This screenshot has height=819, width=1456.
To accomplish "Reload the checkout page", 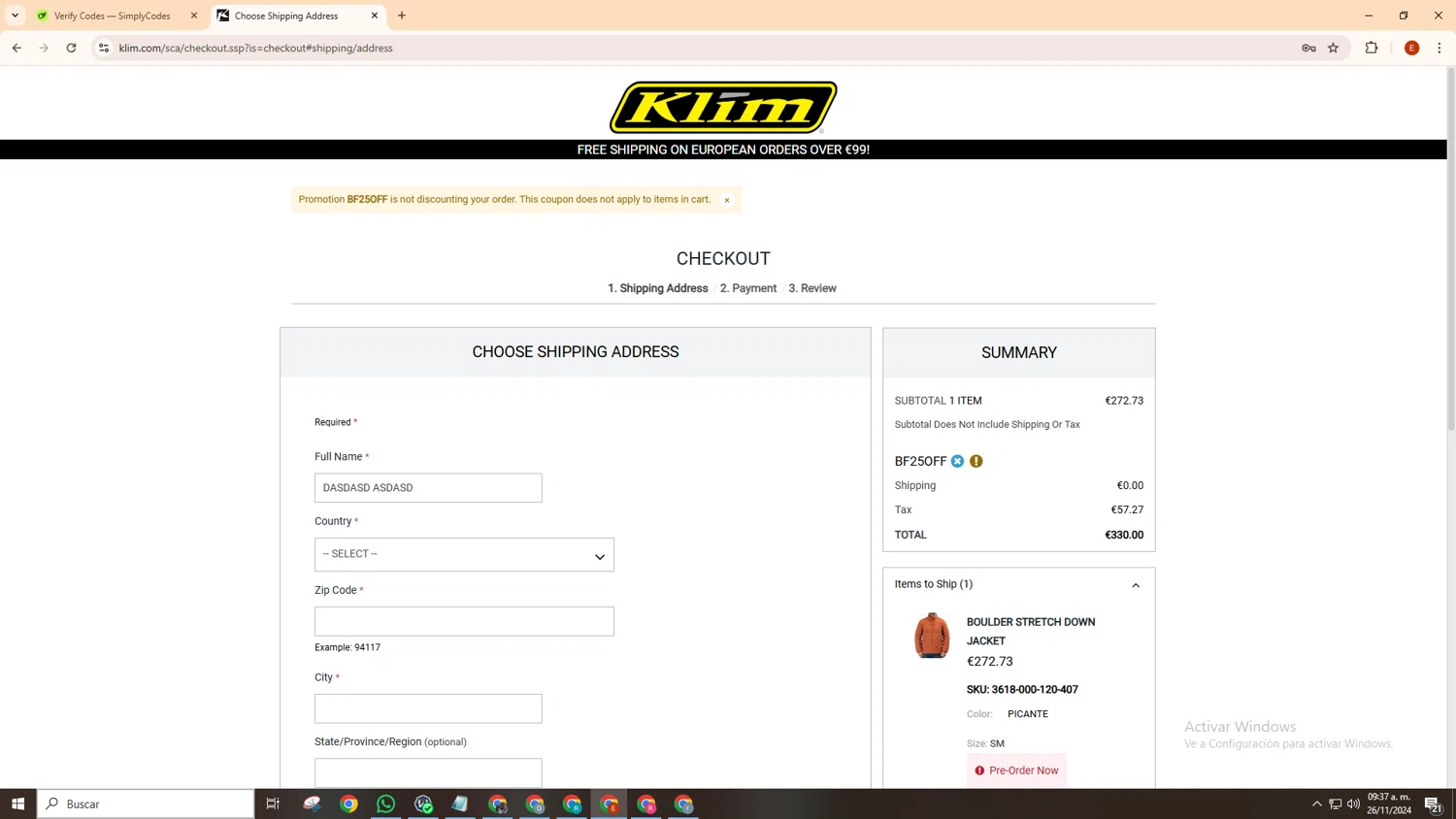I will 71,48.
